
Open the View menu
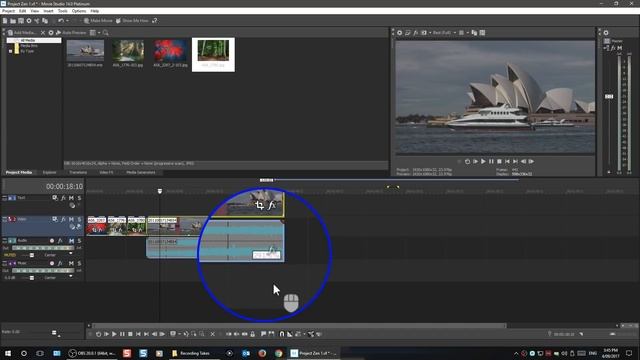pos(35,11)
